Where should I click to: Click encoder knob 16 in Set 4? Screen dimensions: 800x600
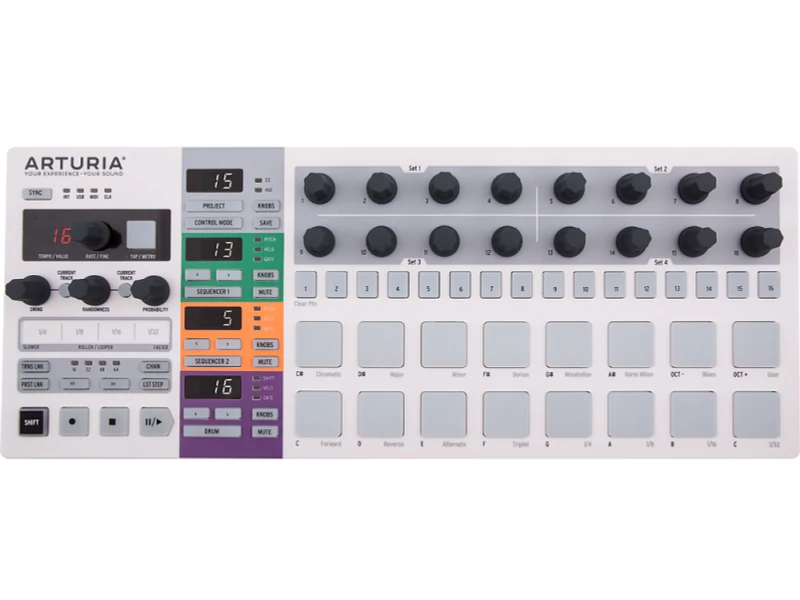[x=760, y=241]
